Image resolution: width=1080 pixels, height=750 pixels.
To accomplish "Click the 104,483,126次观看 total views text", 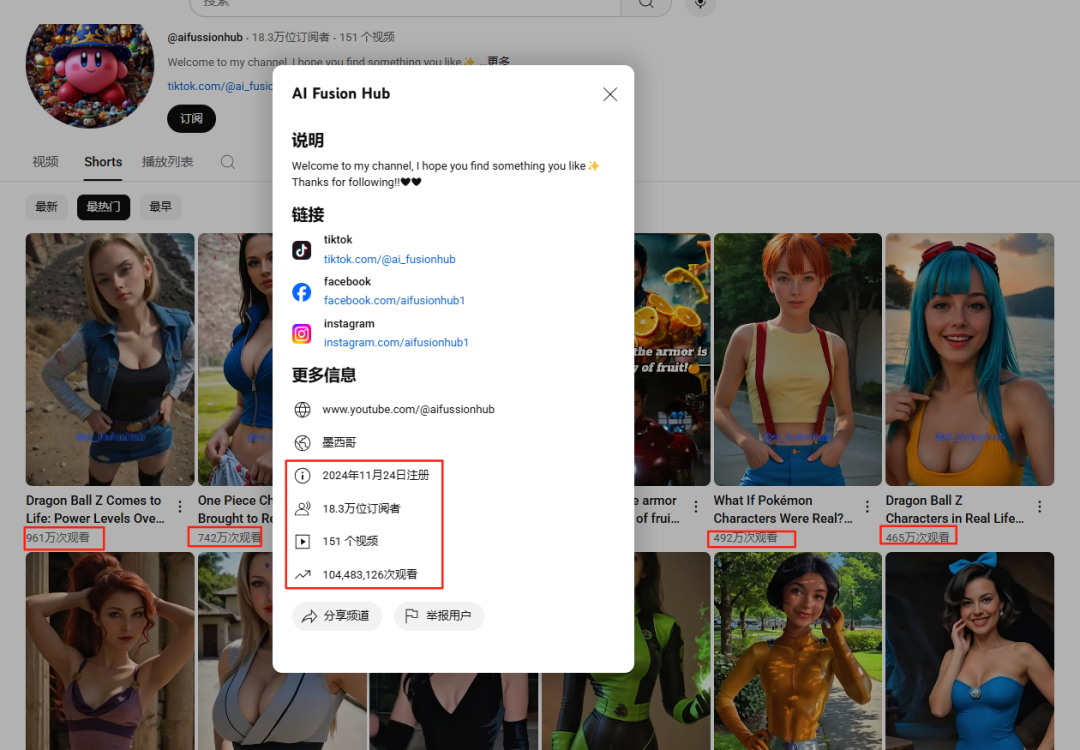I will 370,574.
